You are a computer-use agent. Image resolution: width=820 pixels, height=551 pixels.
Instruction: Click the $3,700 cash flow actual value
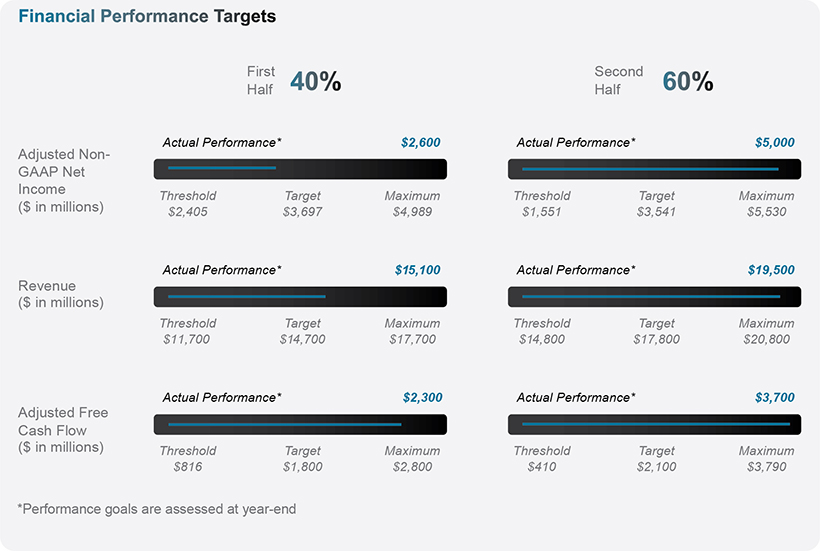pyautogui.click(x=774, y=398)
